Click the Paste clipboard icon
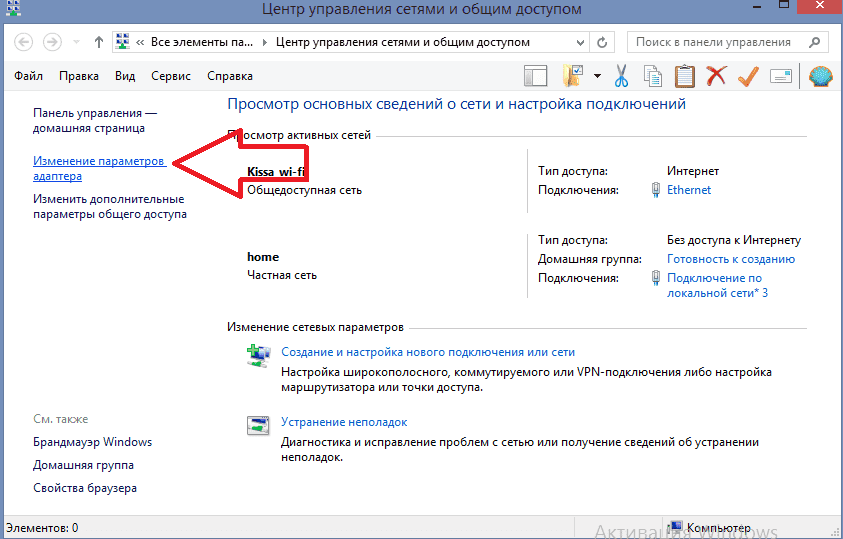Image resolution: width=843 pixels, height=539 pixels. [x=684, y=76]
